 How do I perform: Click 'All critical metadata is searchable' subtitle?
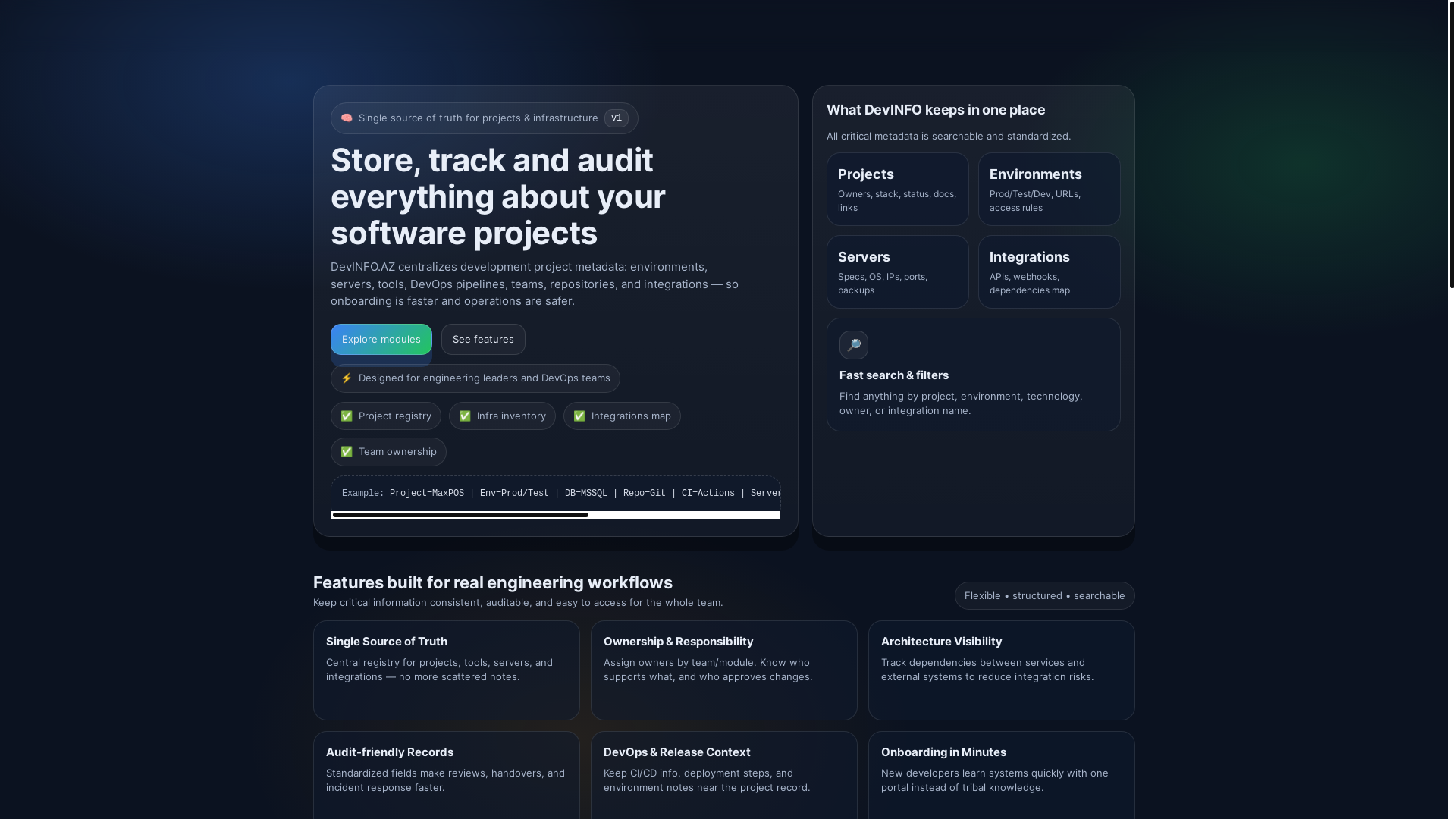pyautogui.click(x=949, y=136)
